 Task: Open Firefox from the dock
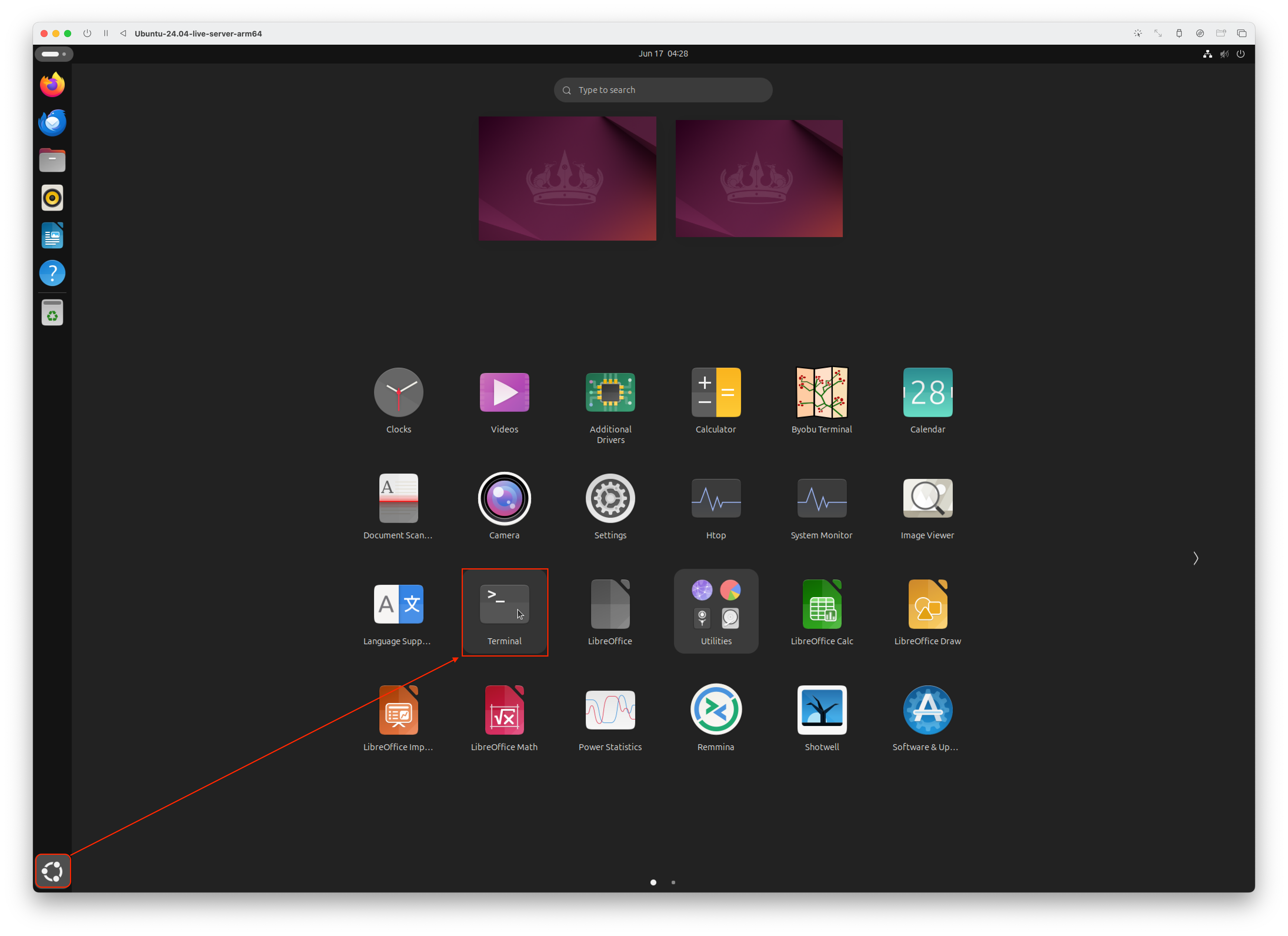coord(52,85)
